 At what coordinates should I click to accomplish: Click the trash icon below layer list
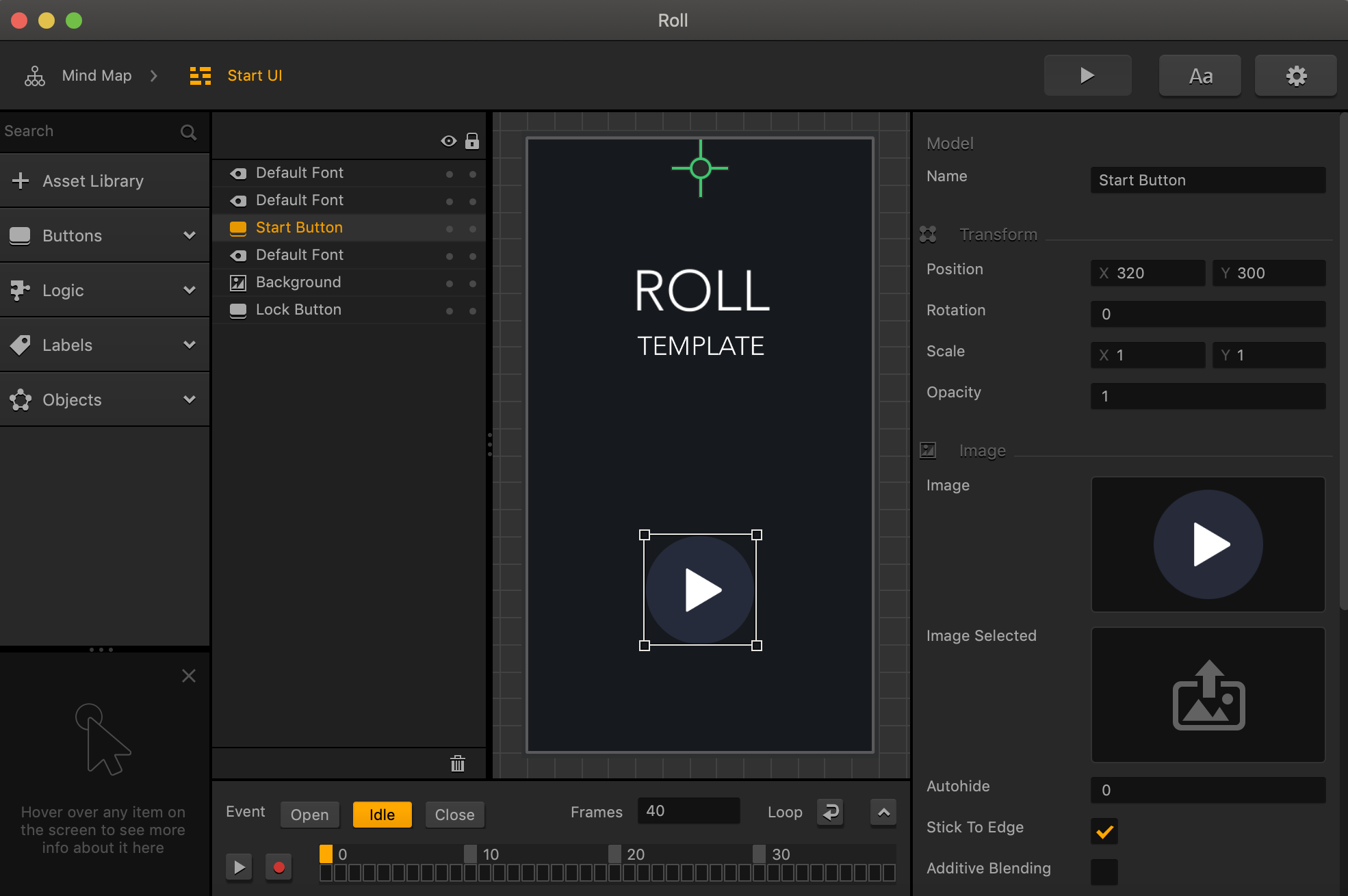pos(458,763)
